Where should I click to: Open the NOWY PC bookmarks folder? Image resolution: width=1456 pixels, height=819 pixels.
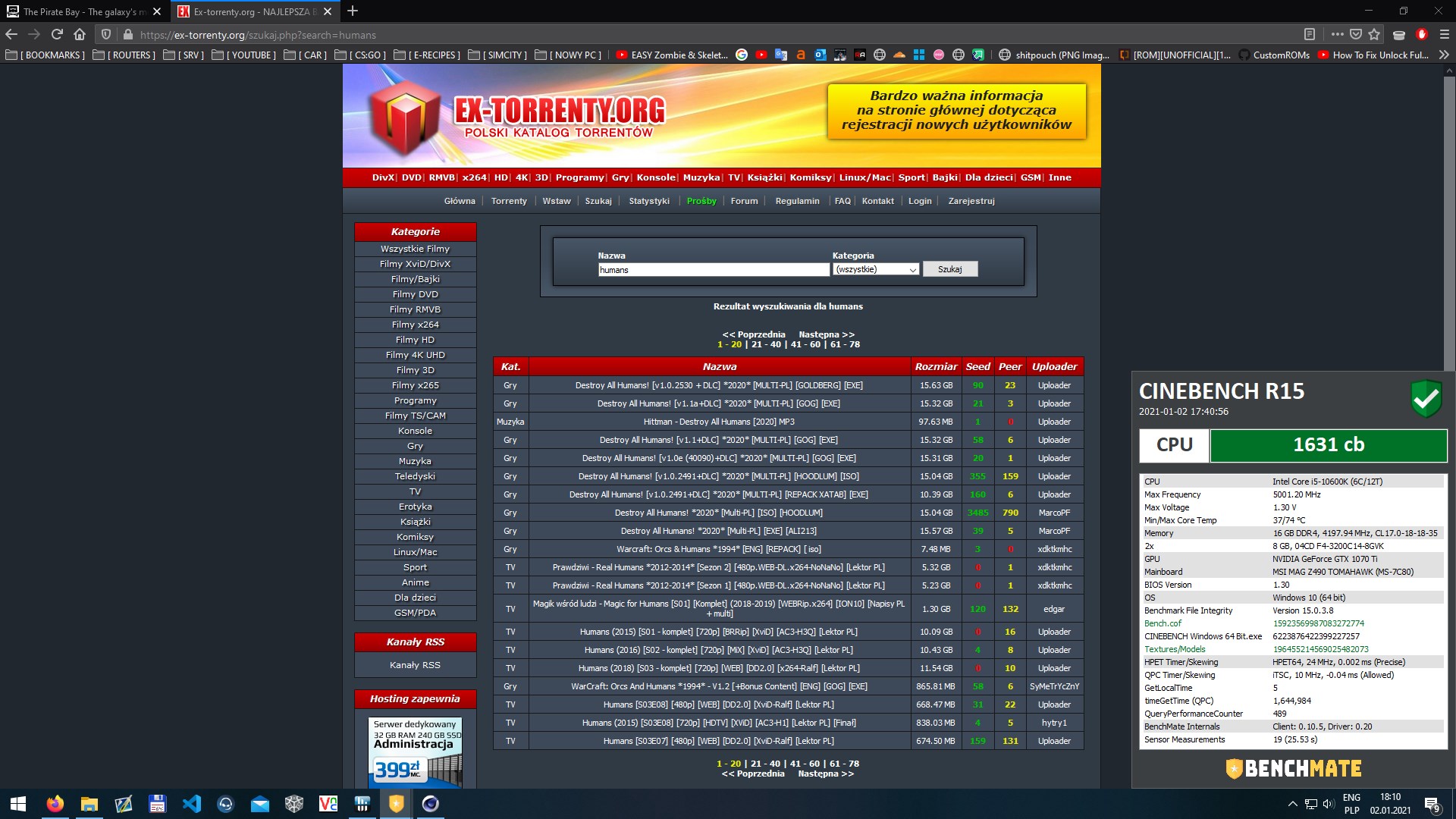(569, 55)
